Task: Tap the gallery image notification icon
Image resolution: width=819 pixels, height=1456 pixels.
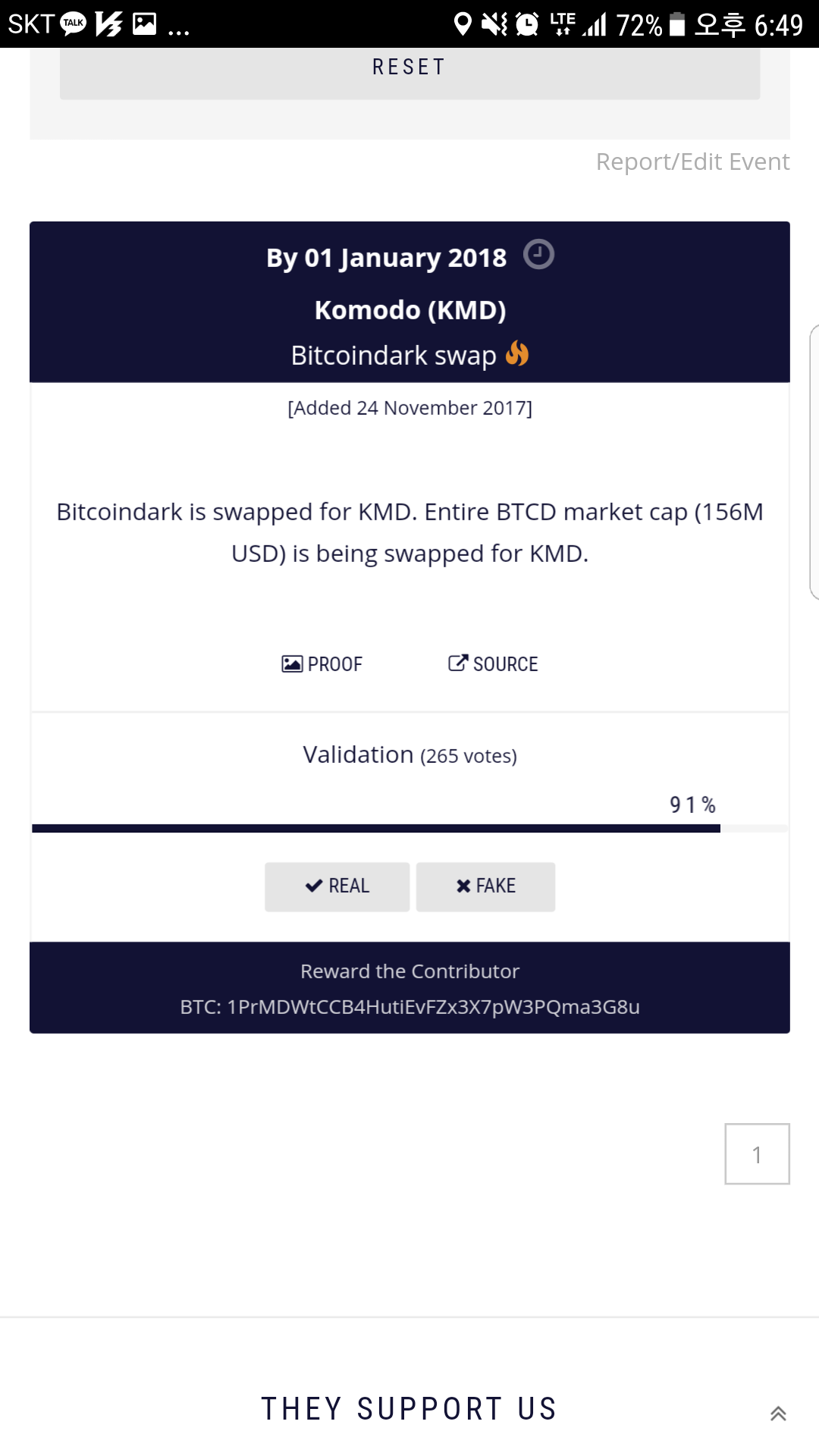Action: coord(144,24)
